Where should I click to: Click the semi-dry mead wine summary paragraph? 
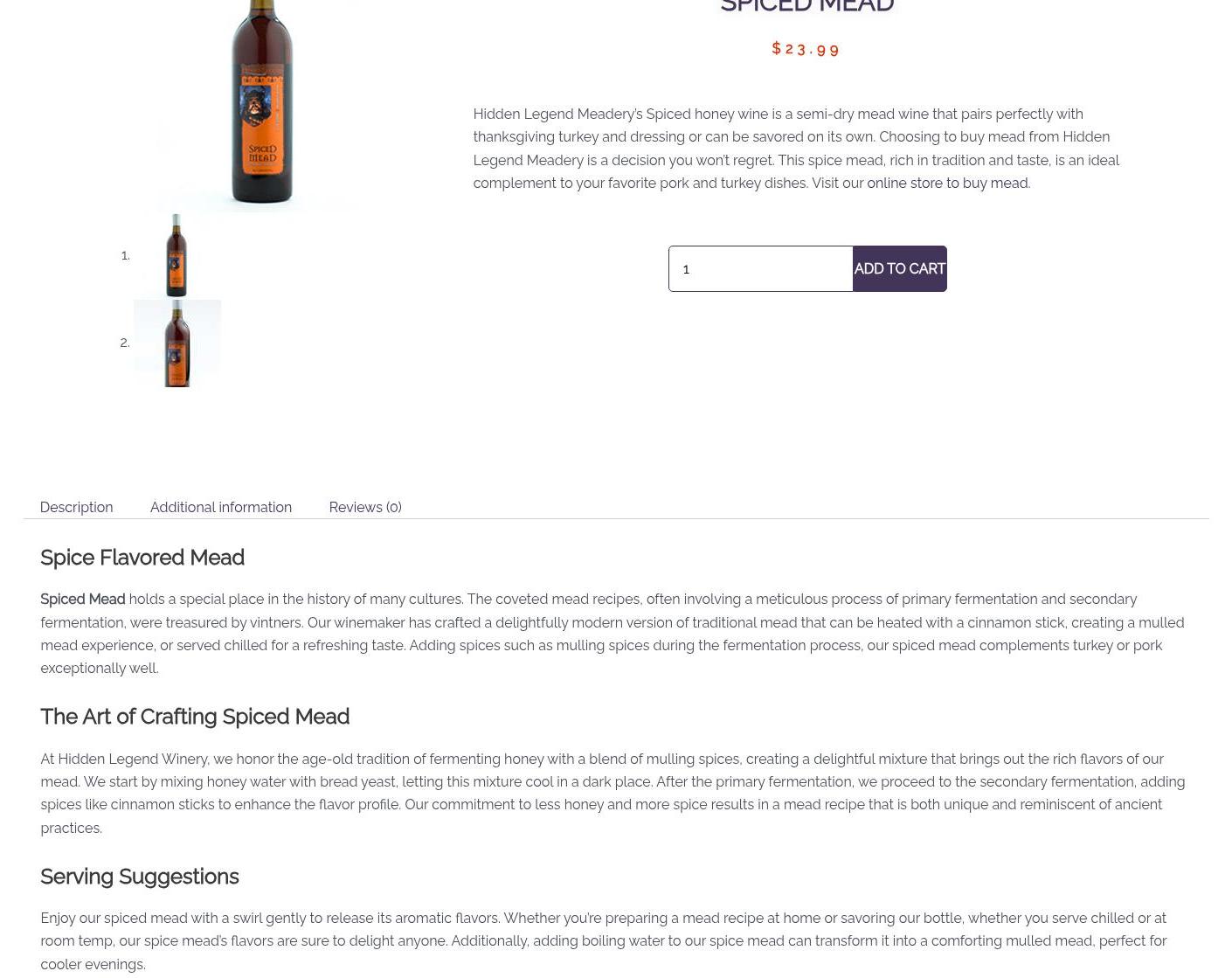tap(796, 149)
